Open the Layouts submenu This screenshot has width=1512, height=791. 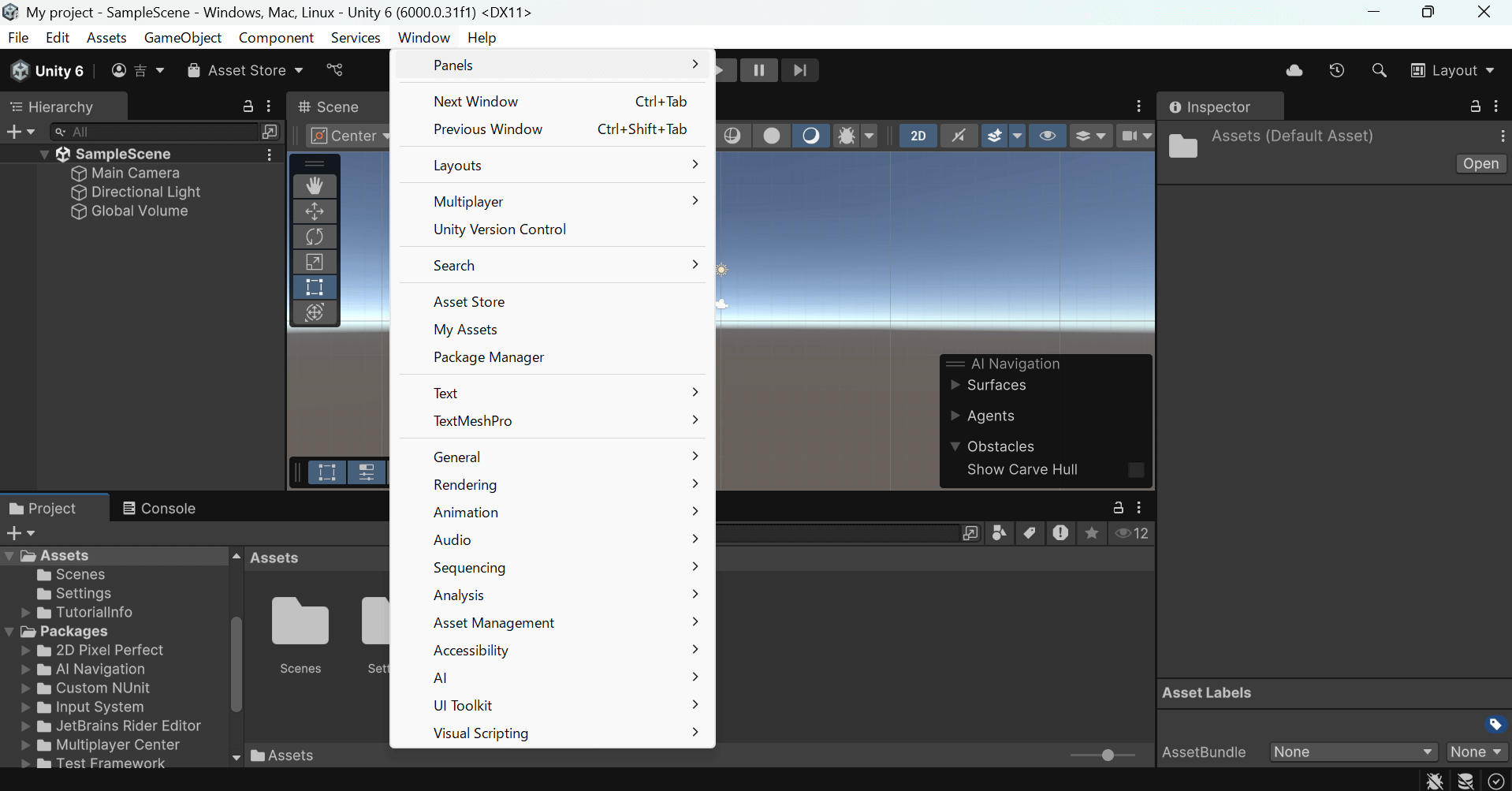tap(552, 166)
